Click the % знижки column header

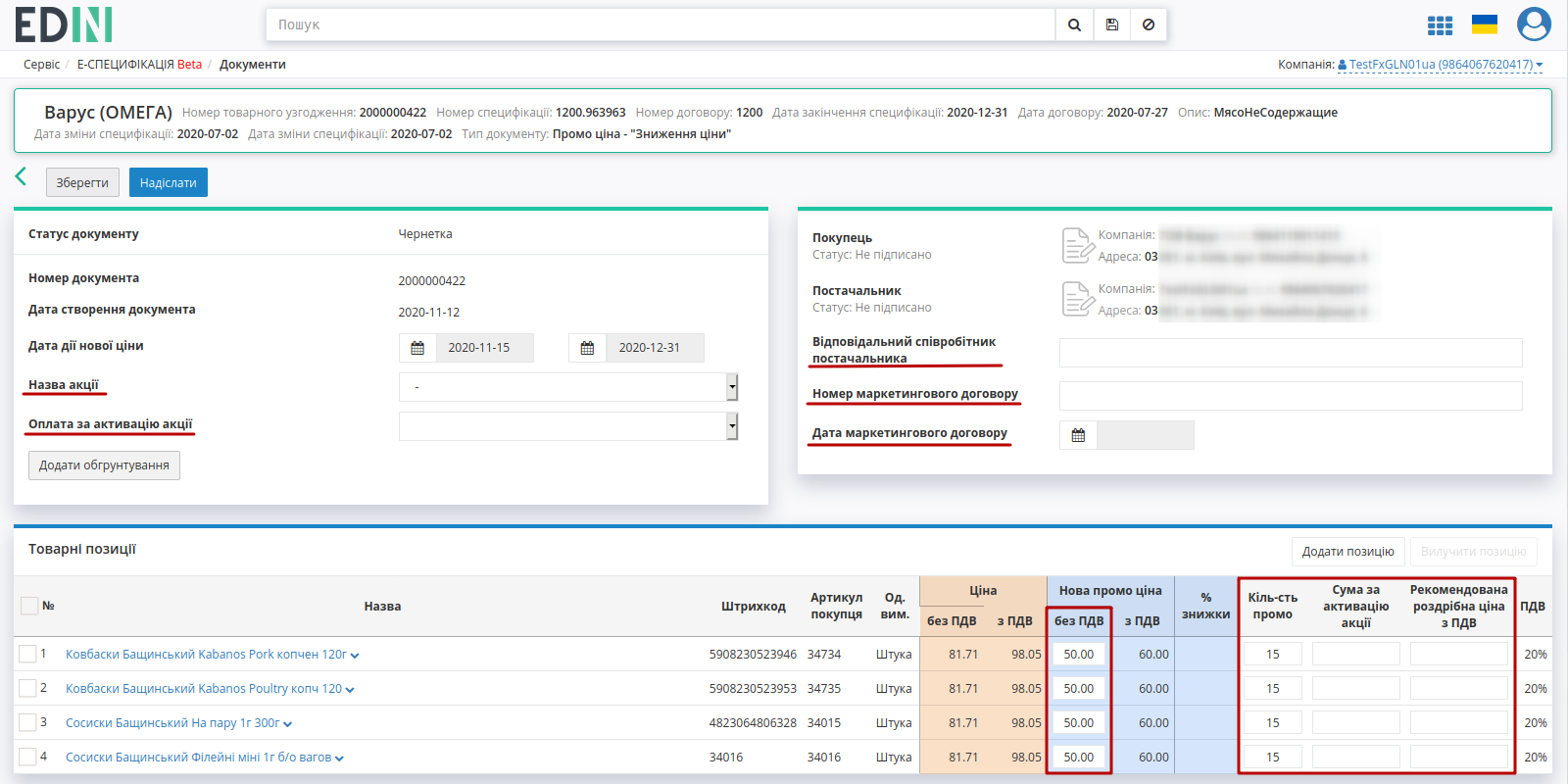[x=1206, y=606]
